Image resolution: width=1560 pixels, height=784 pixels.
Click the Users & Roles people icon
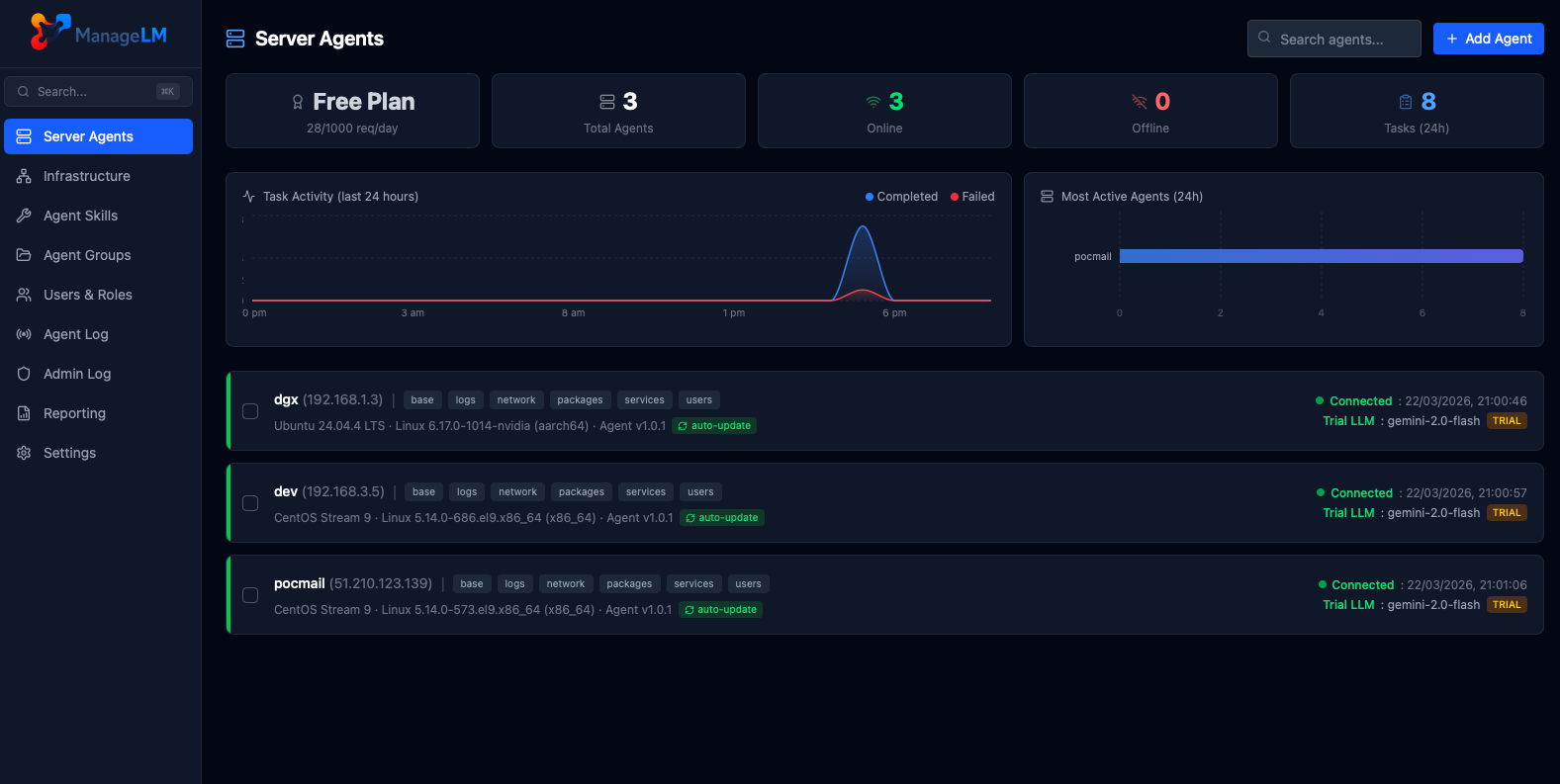coord(24,295)
